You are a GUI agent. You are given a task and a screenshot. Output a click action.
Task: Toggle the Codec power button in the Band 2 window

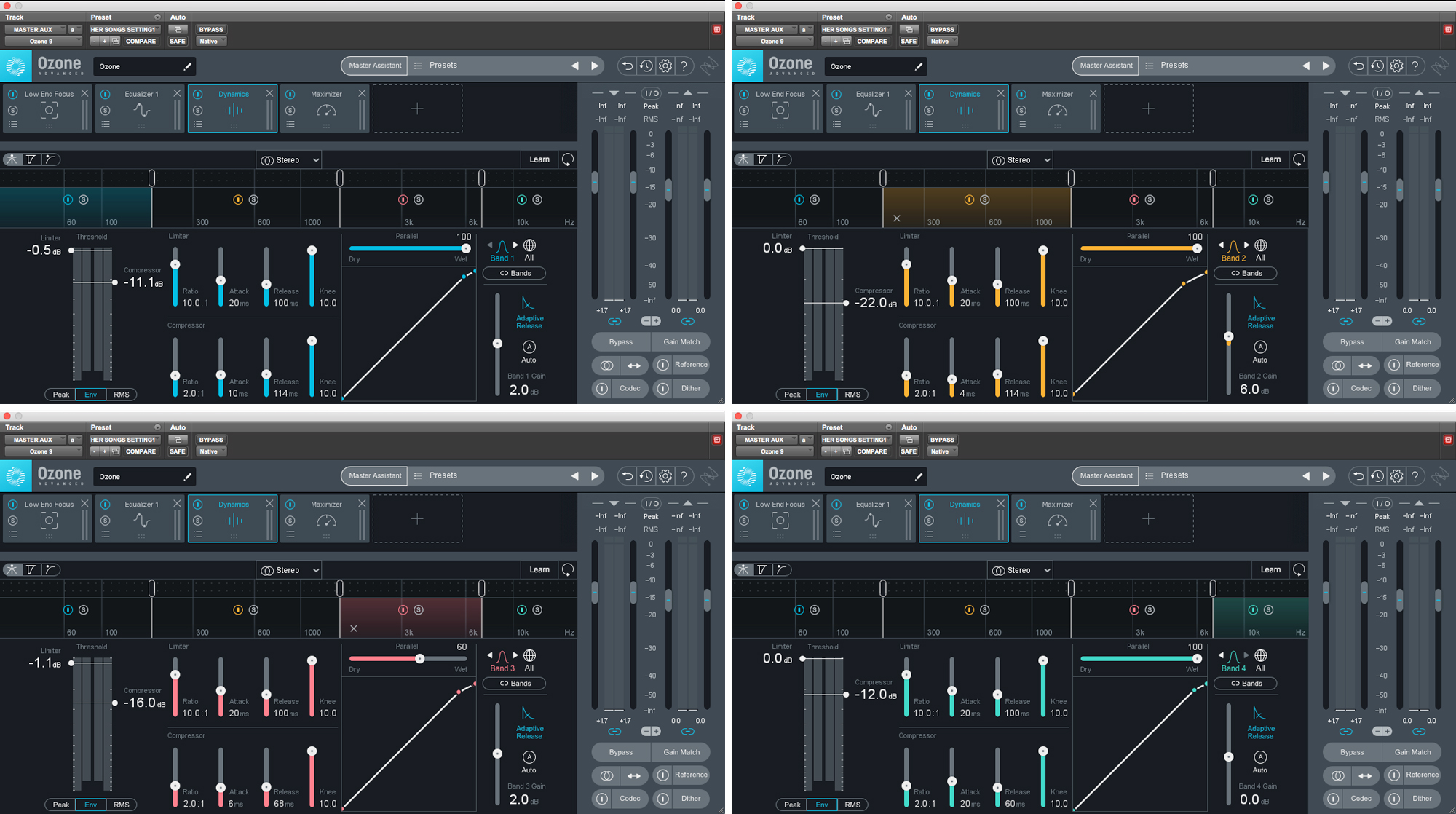tap(1333, 389)
